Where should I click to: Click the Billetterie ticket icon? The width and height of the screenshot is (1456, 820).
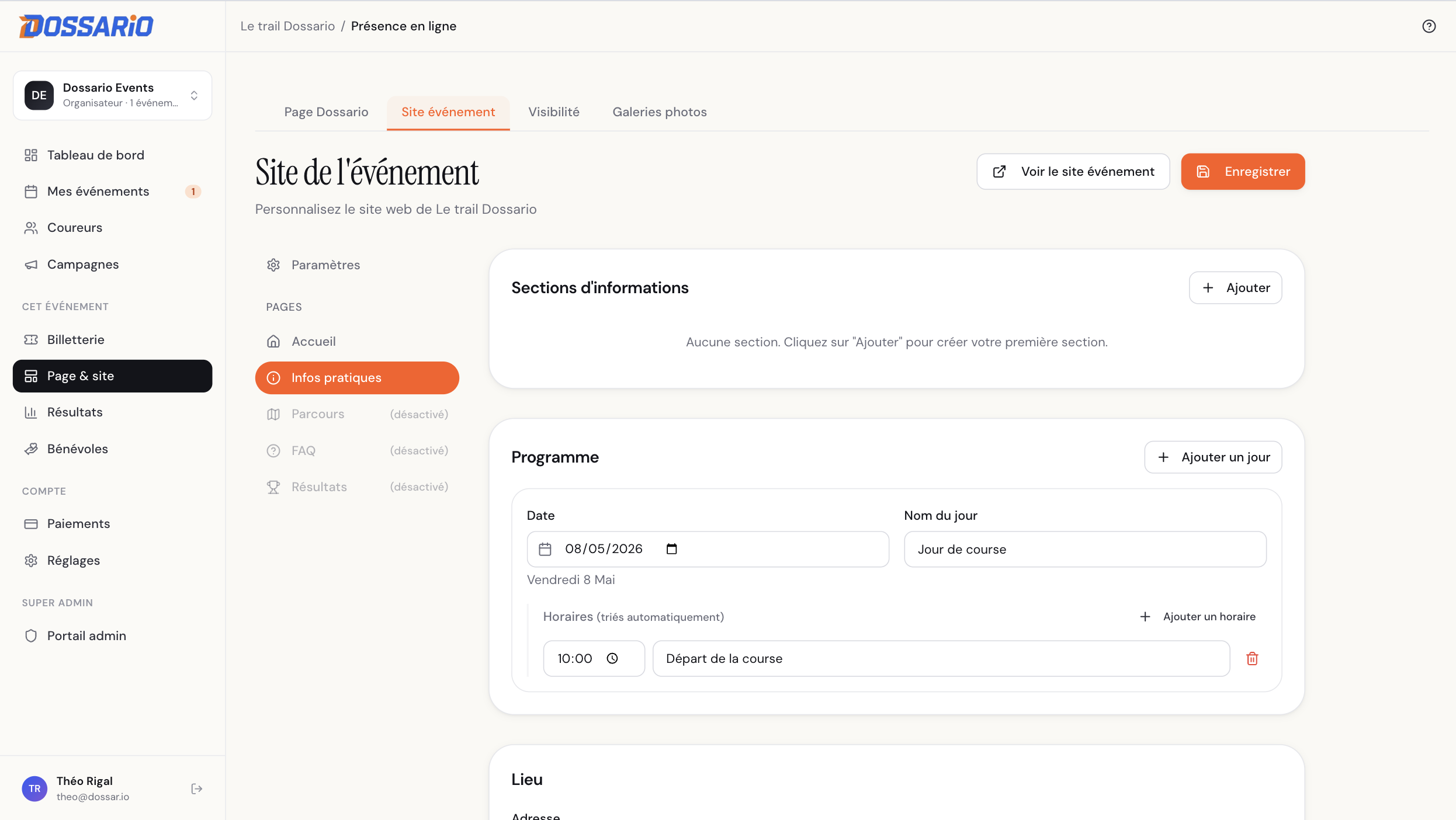click(31, 340)
